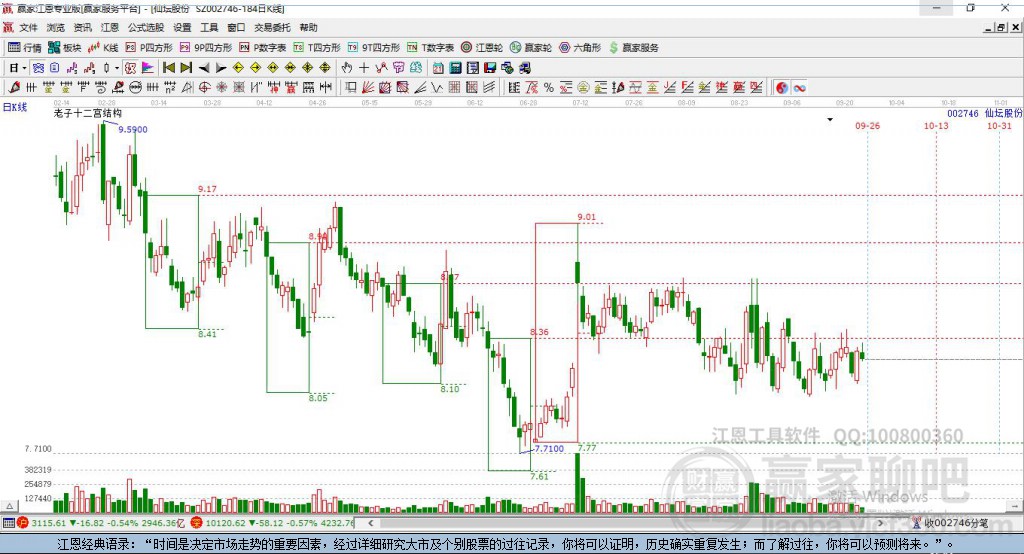Click the 老子十二宫结构 chart title

pos(88,114)
